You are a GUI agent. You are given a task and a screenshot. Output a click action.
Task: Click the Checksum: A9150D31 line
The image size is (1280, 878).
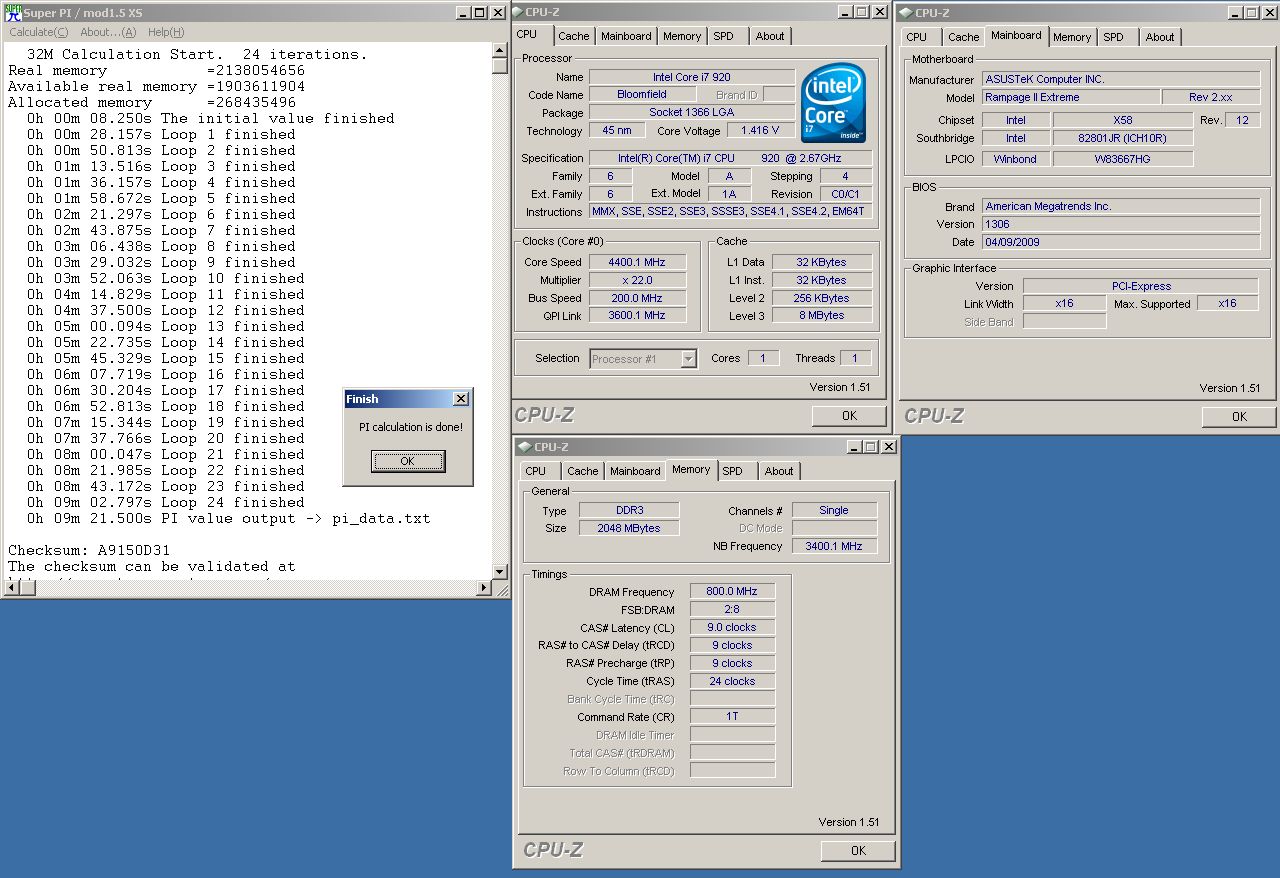coord(89,550)
